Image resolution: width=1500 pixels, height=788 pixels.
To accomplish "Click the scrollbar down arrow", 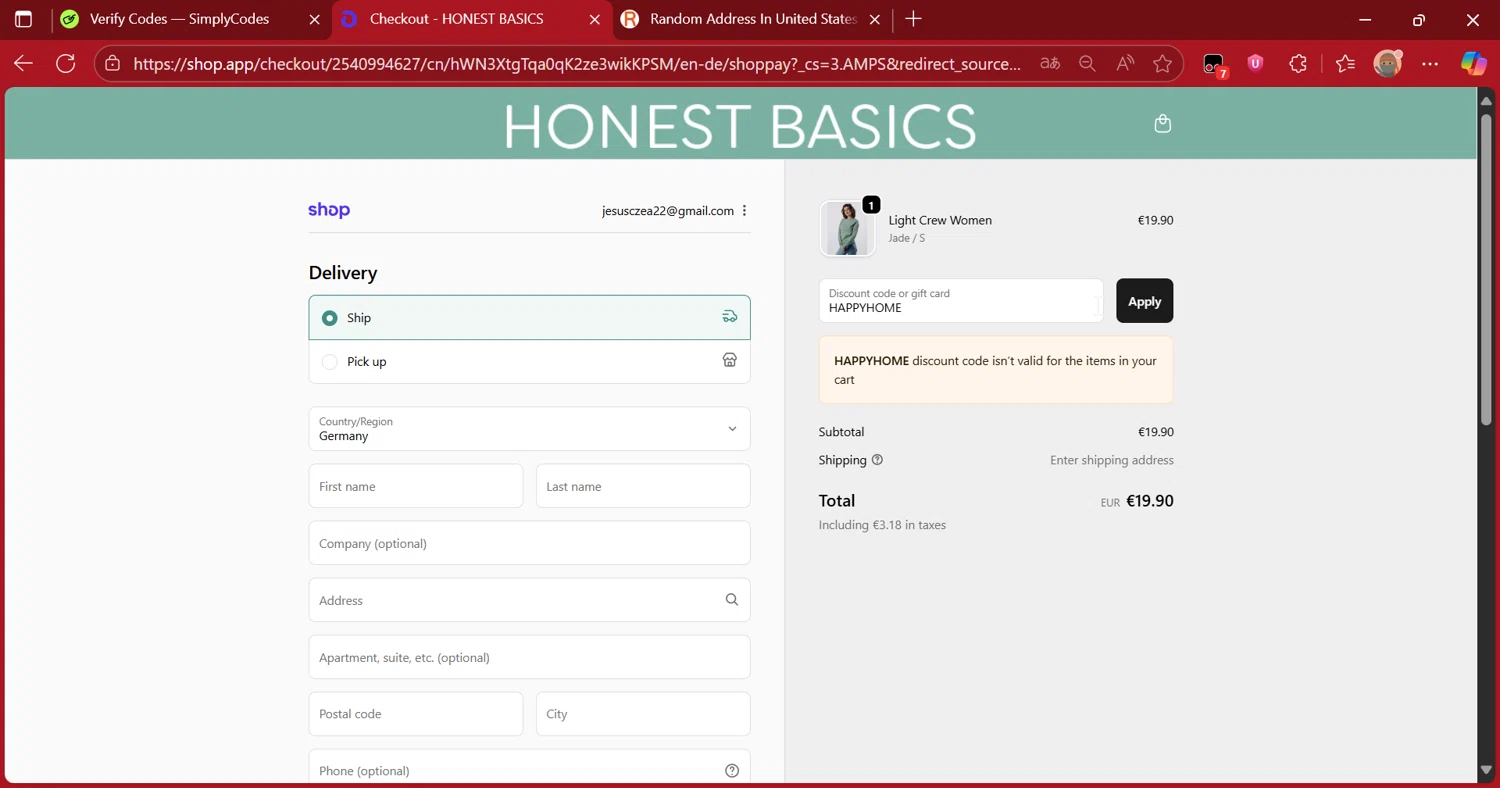I will pyautogui.click(x=1486, y=770).
